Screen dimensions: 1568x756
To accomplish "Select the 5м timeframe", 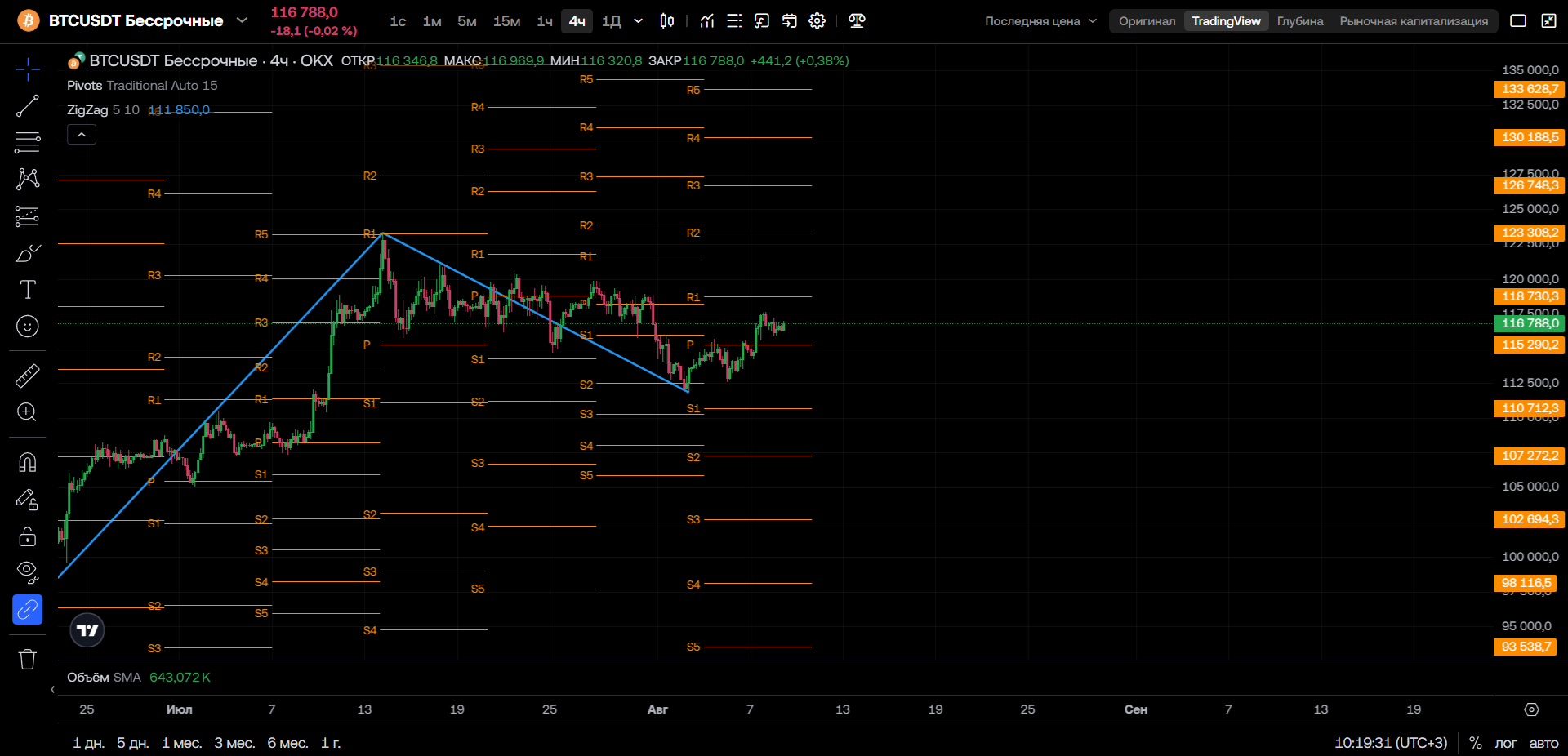I will coord(467,21).
